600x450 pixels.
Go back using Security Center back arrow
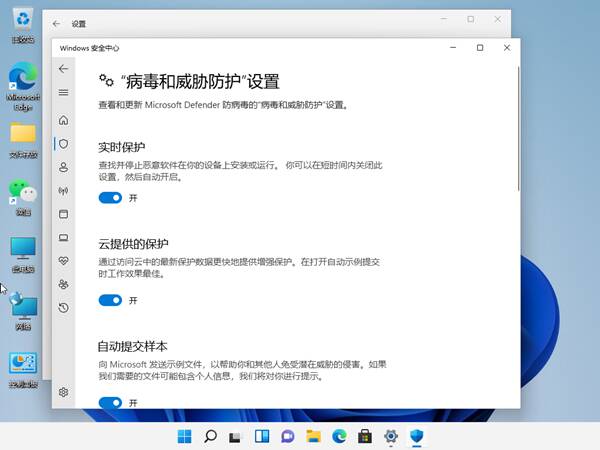[64, 69]
